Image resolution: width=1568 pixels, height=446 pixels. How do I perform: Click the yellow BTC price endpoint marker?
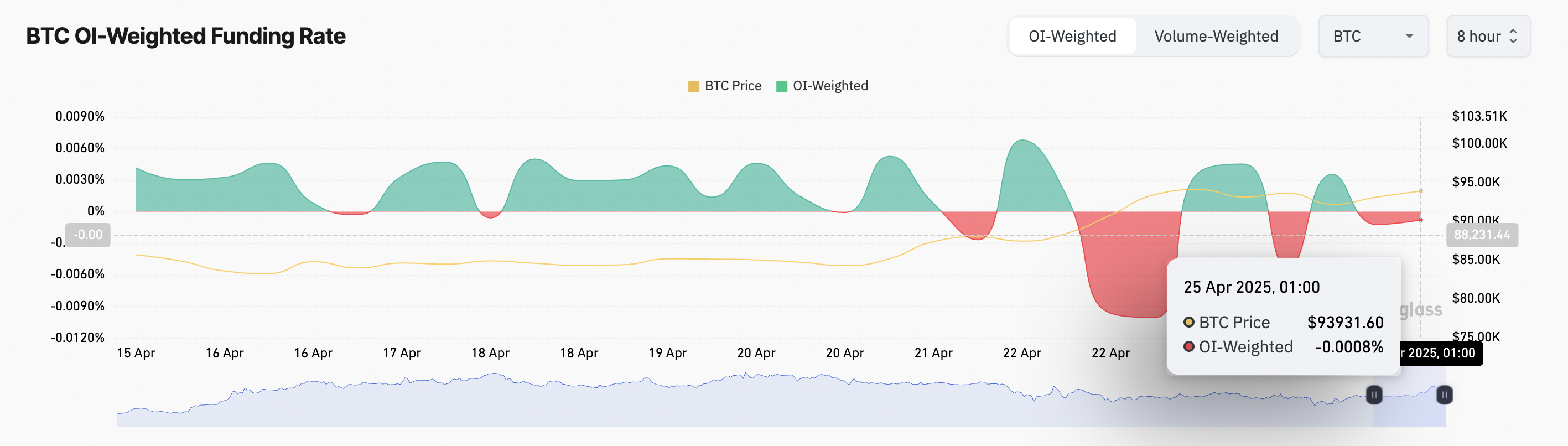(x=1421, y=191)
